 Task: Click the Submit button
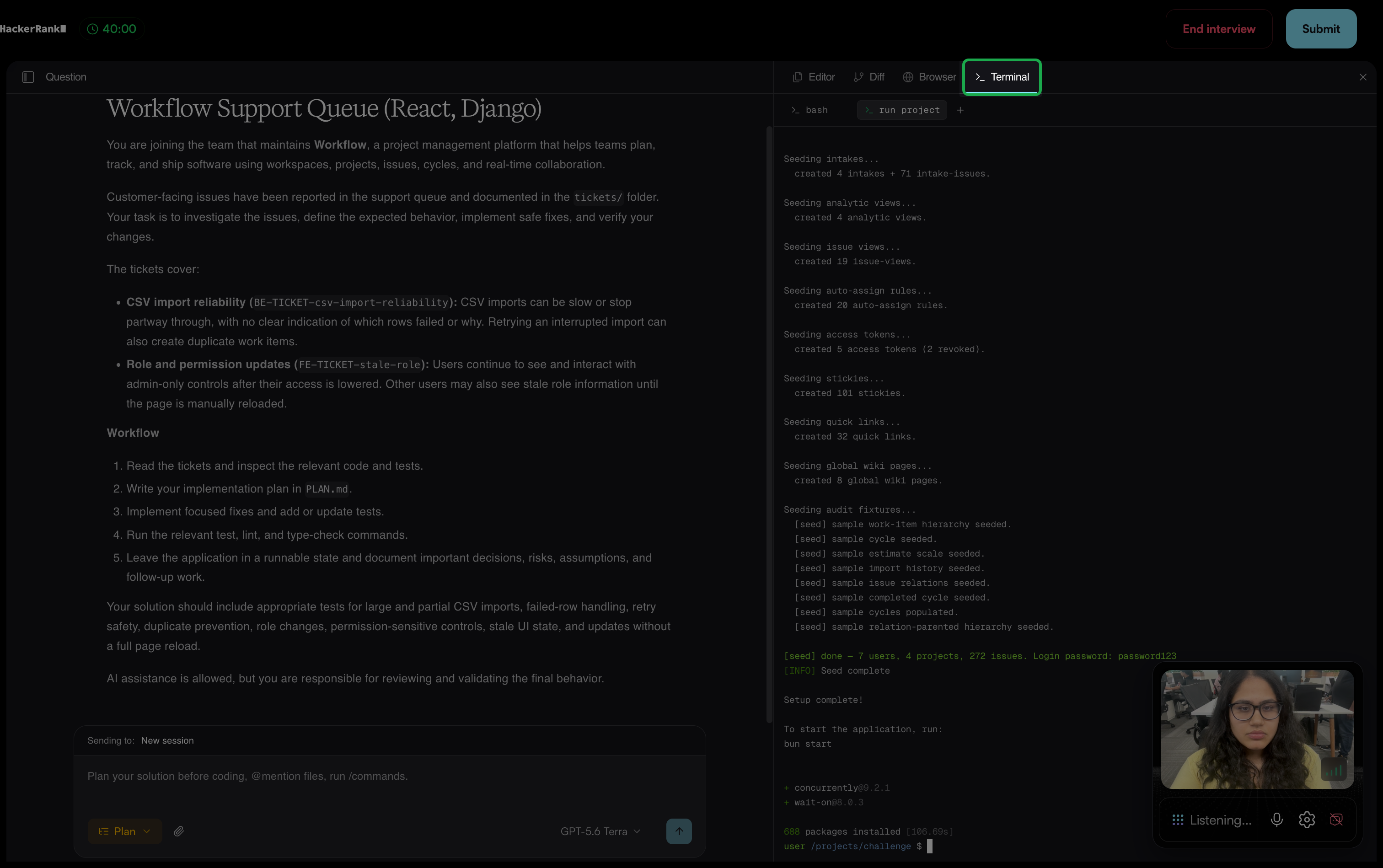pyautogui.click(x=1320, y=29)
